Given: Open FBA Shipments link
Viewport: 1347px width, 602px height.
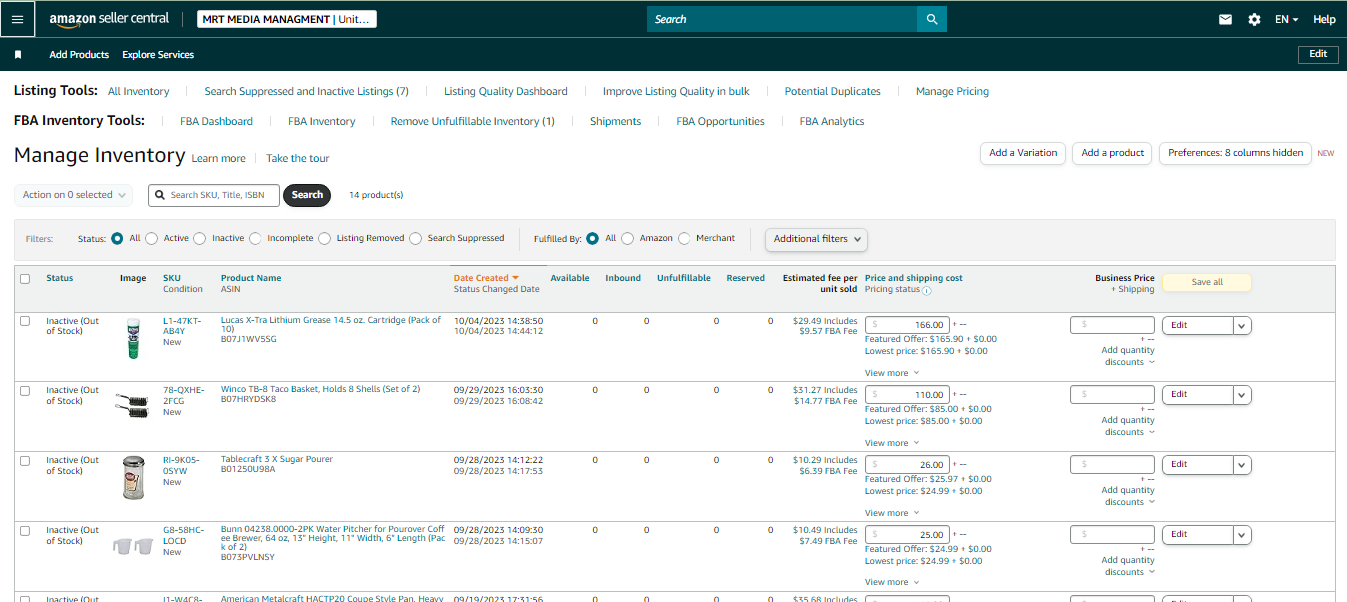Looking at the screenshot, I should click(x=615, y=121).
